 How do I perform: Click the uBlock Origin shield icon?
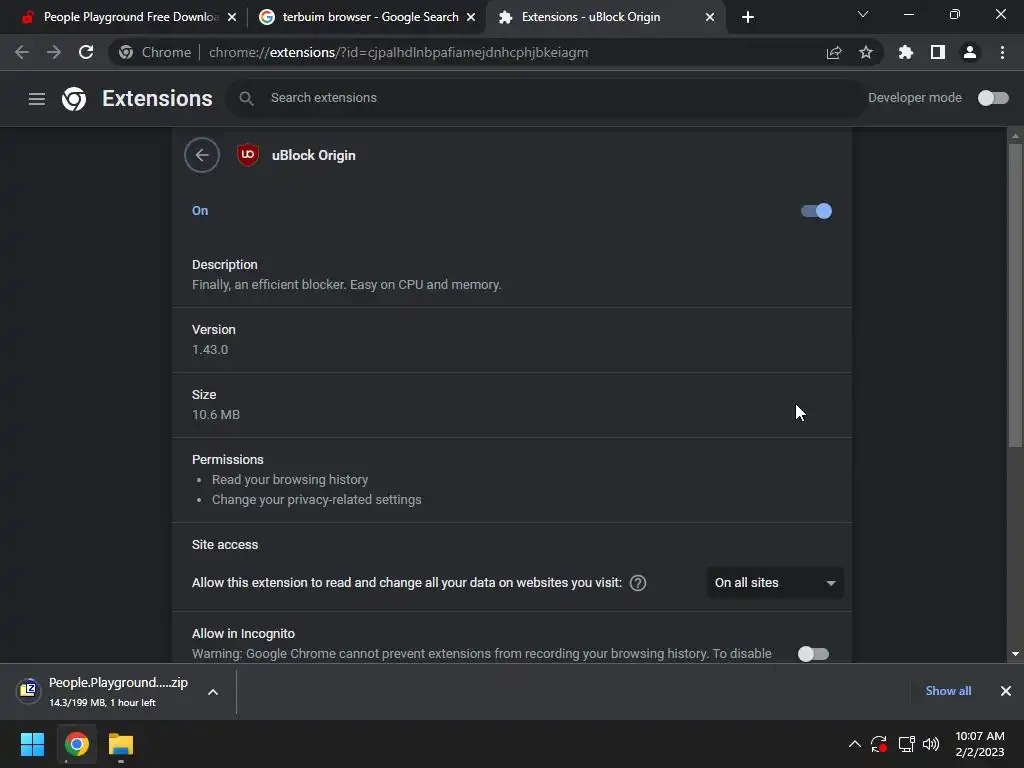pos(248,155)
